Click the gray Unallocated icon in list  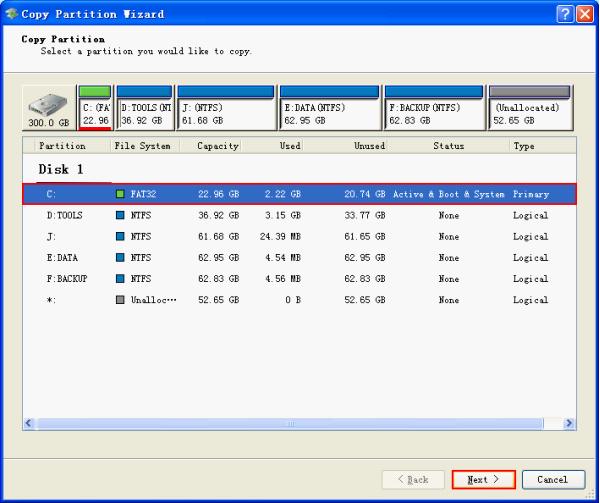[120, 300]
